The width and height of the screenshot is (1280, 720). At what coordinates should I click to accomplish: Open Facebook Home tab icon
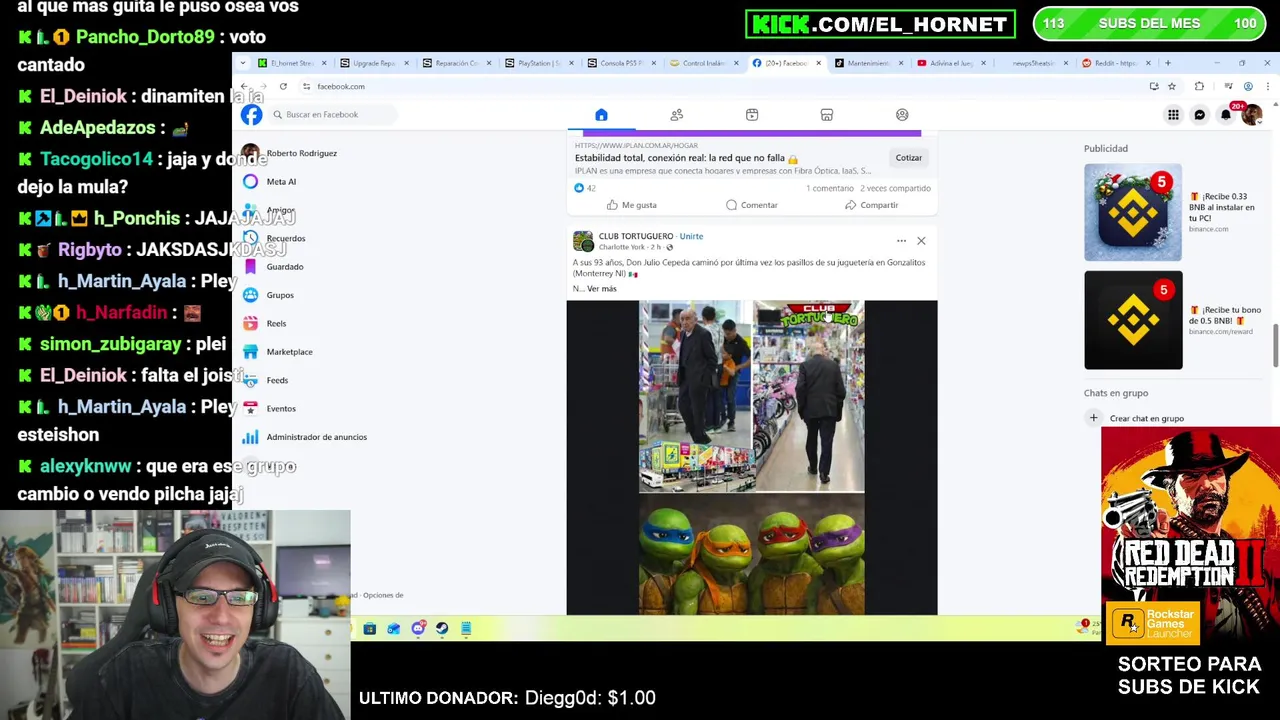point(601,115)
